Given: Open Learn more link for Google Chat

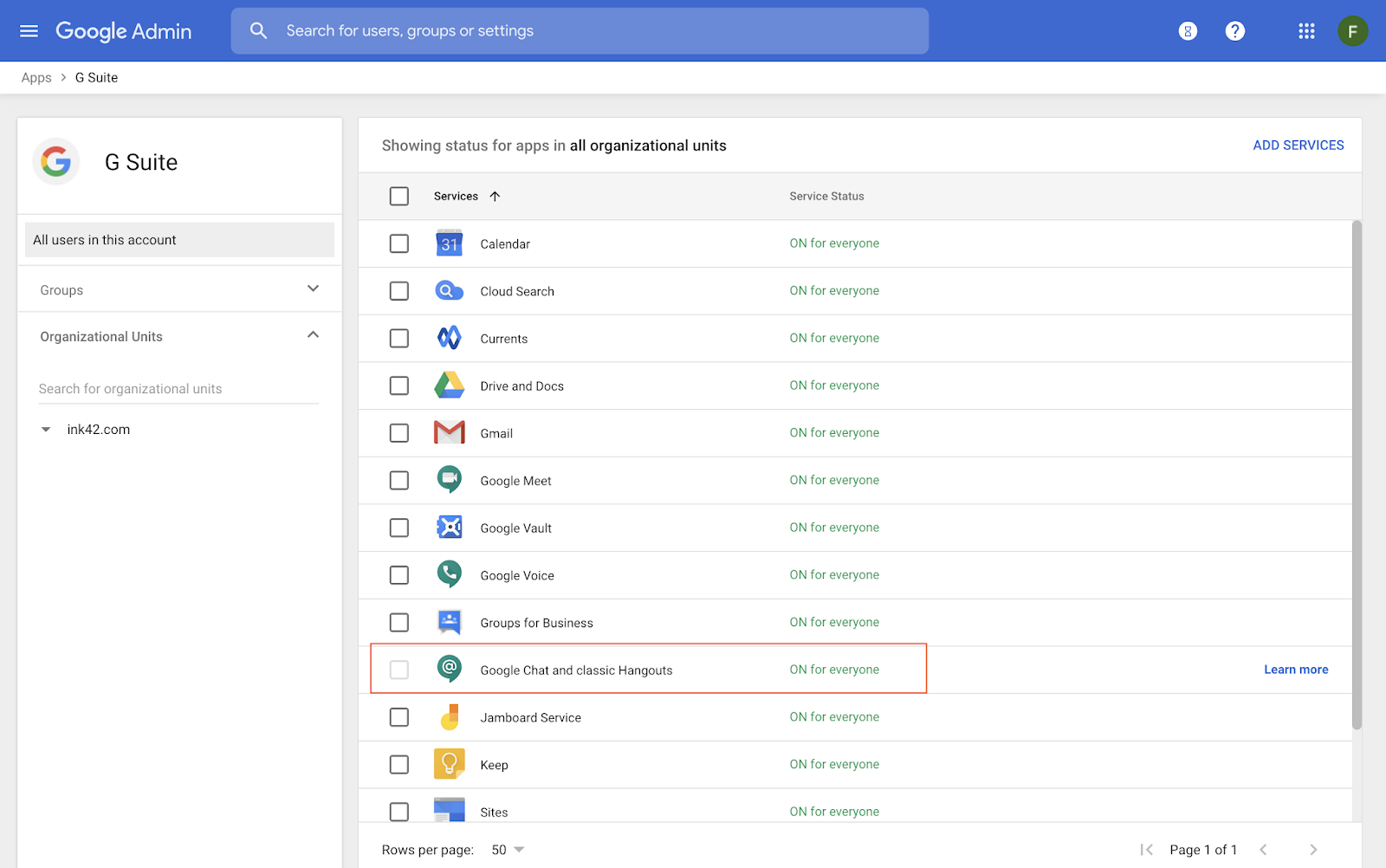Looking at the screenshot, I should [x=1296, y=670].
